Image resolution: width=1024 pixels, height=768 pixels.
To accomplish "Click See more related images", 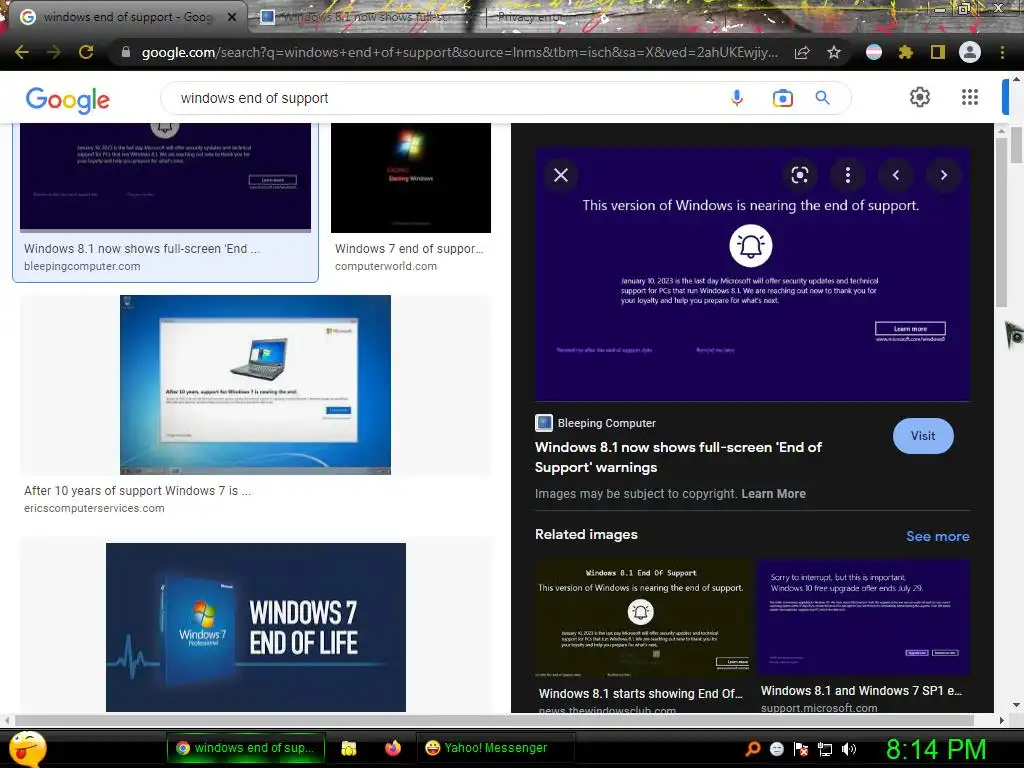I will [x=937, y=536].
